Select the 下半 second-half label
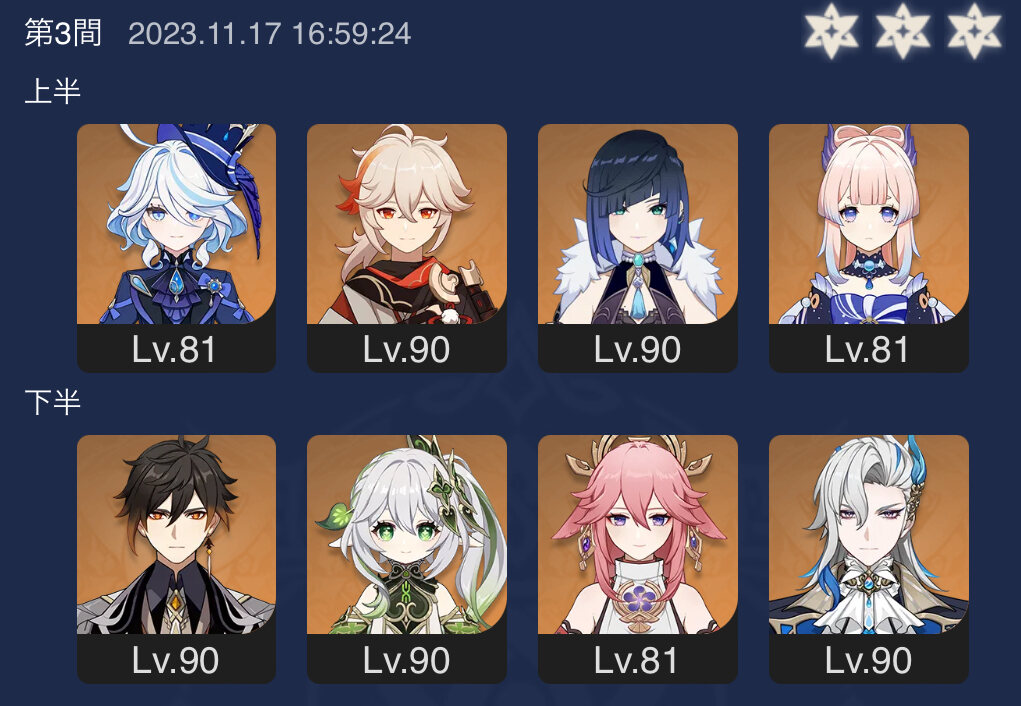Viewport: 1021px width, 706px height. coord(53,402)
